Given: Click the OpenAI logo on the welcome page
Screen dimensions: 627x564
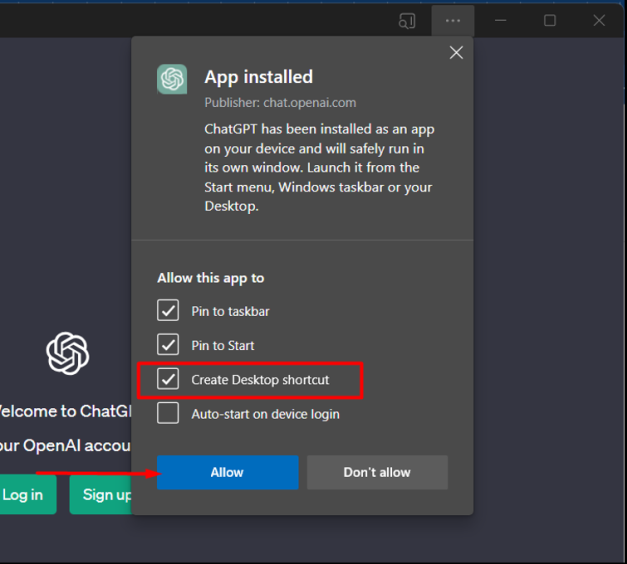Looking at the screenshot, I should [67, 353].
